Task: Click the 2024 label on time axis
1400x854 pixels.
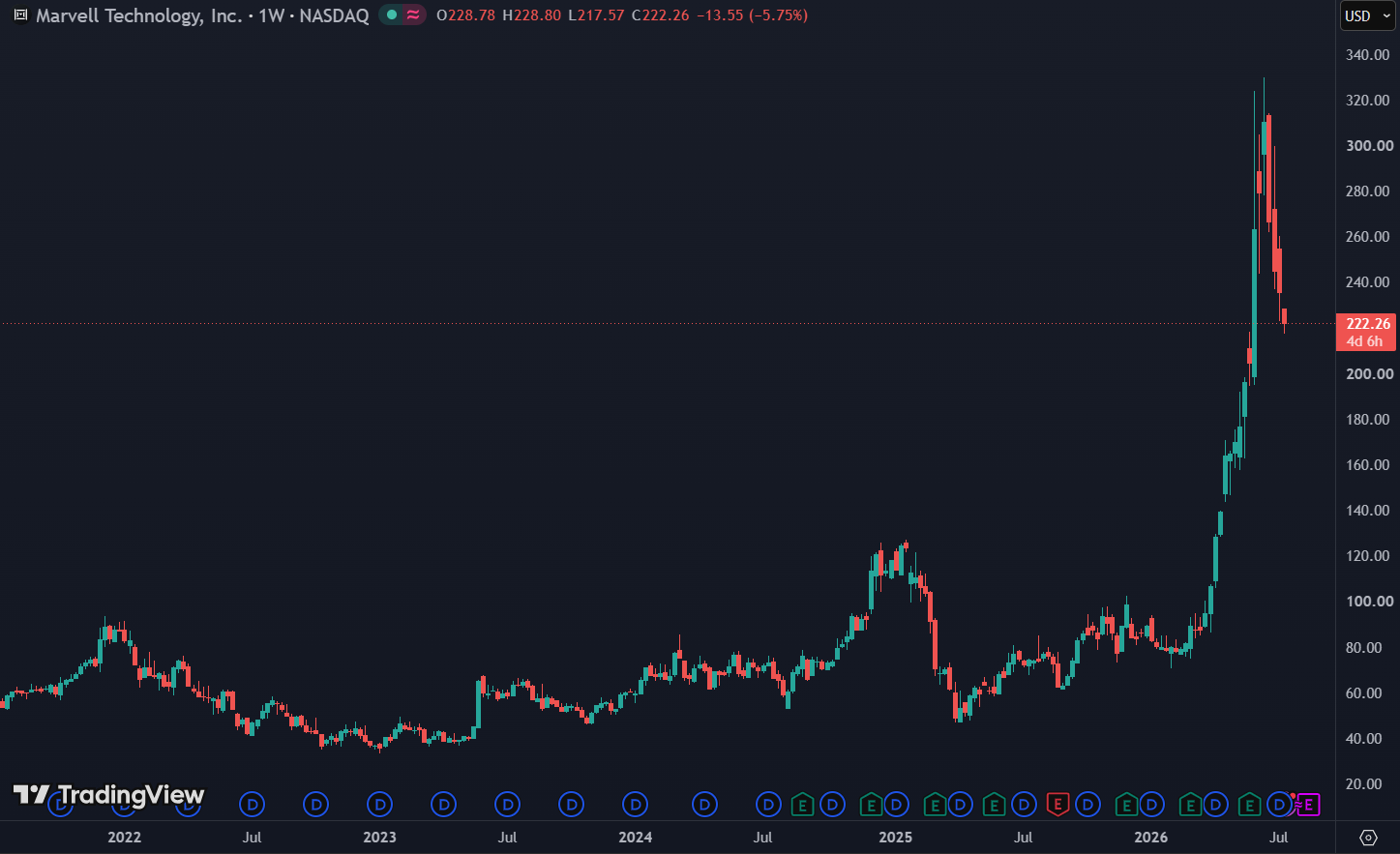Action: tap(636, 838)
